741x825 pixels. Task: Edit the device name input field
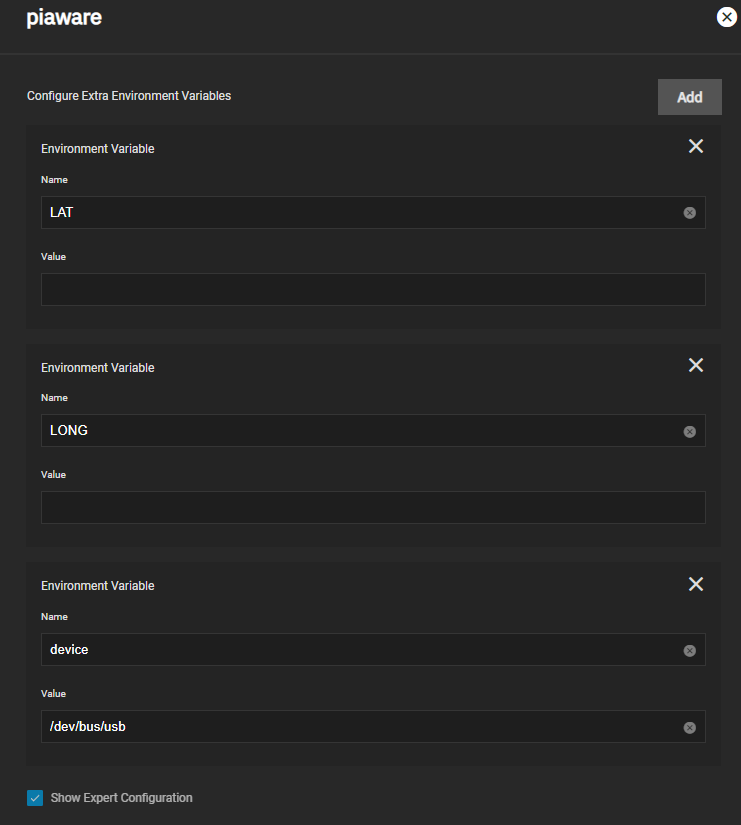363,649
